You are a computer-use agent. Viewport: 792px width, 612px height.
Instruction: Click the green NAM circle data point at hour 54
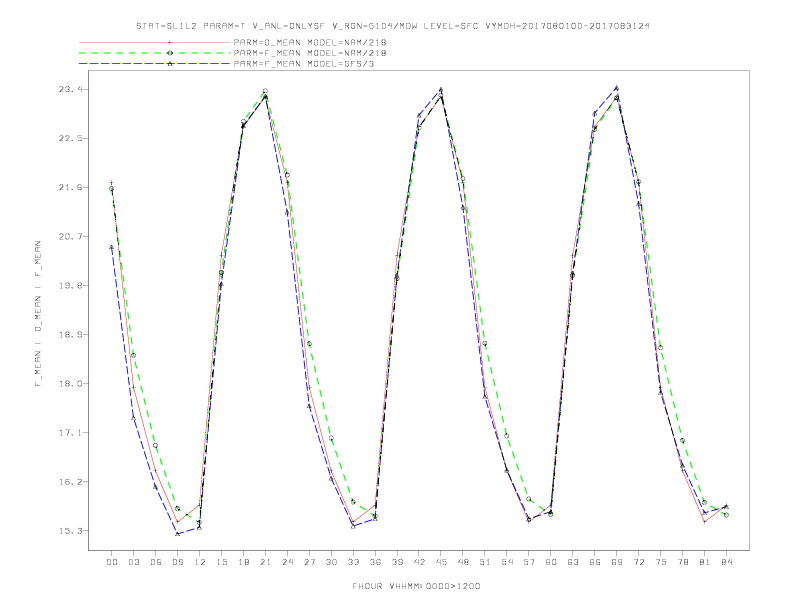[x=507, y=436]
